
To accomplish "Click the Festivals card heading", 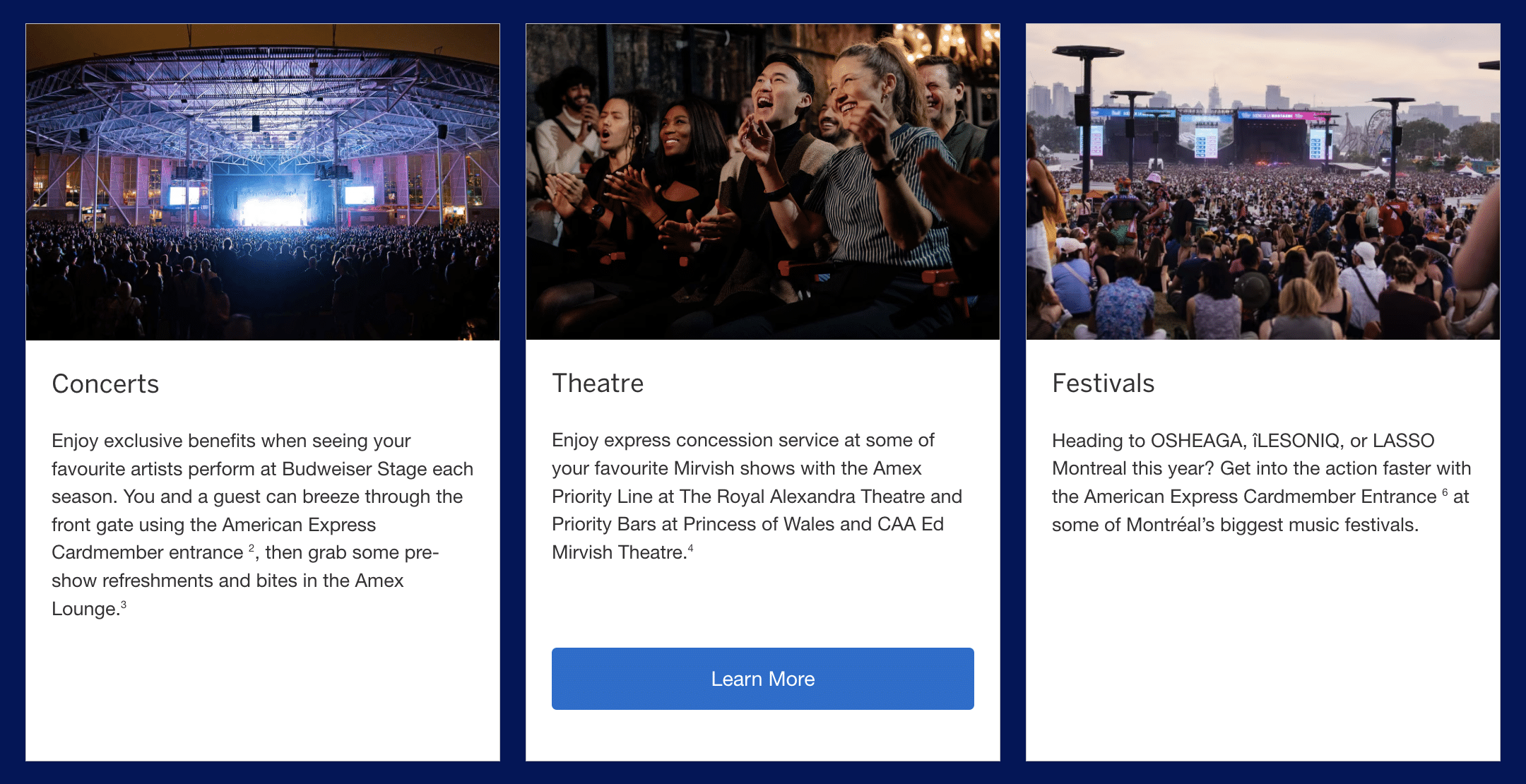I will pos(1103,384).
